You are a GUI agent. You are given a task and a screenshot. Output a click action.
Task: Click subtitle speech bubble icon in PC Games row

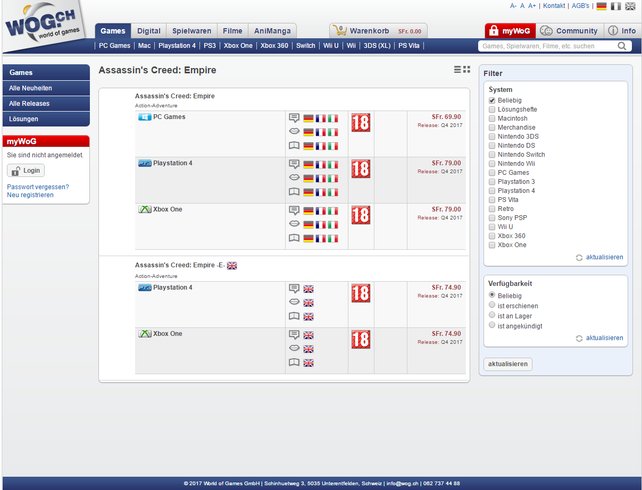(294, 118)
